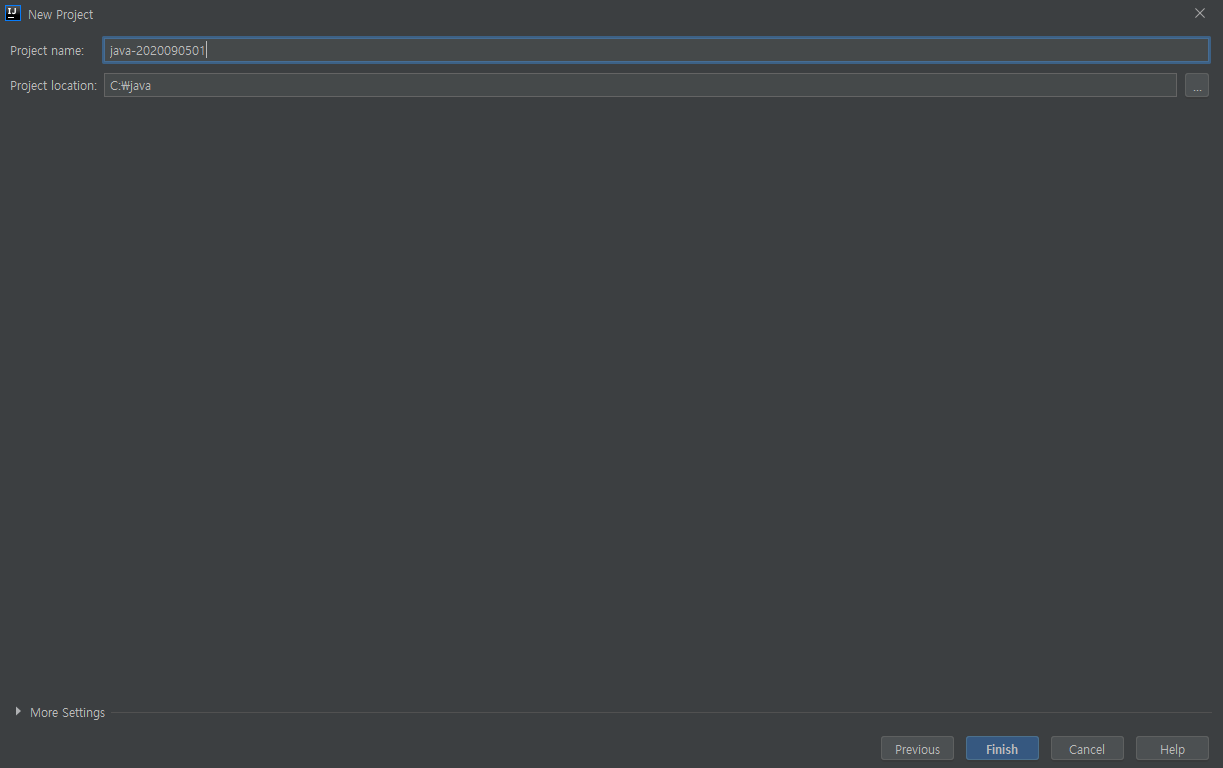Click the Project location input field
1223x768 pixels.
click(x=640, y=85)
